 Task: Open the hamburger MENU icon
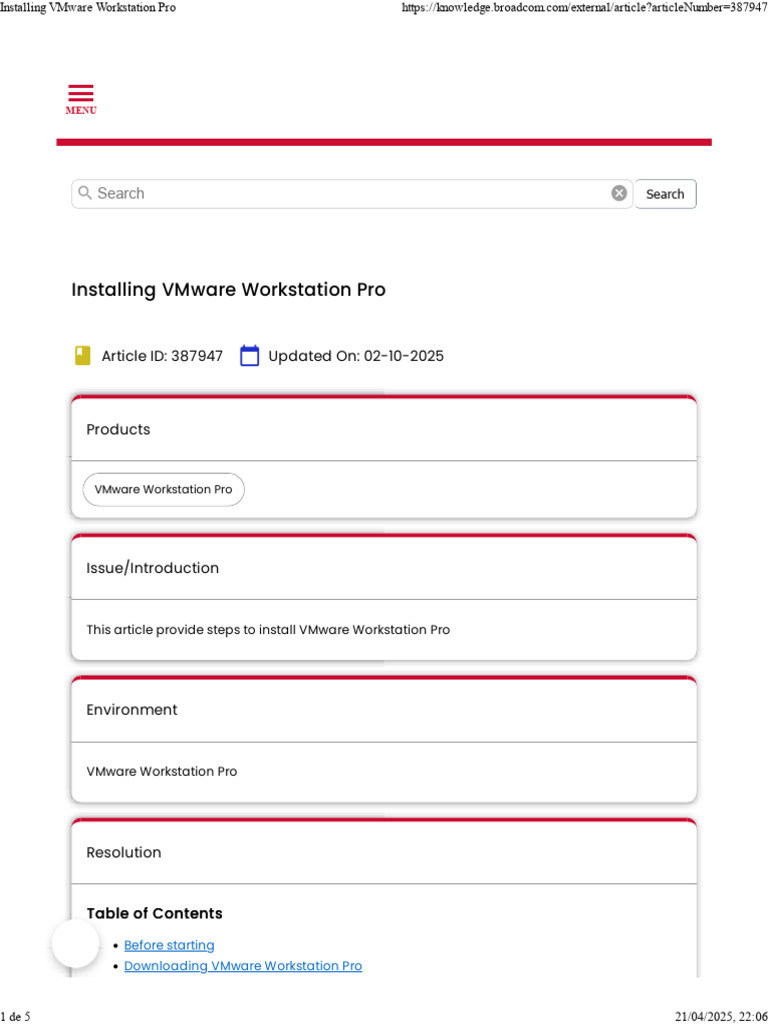pyautogui.click(x=81, y=93)
